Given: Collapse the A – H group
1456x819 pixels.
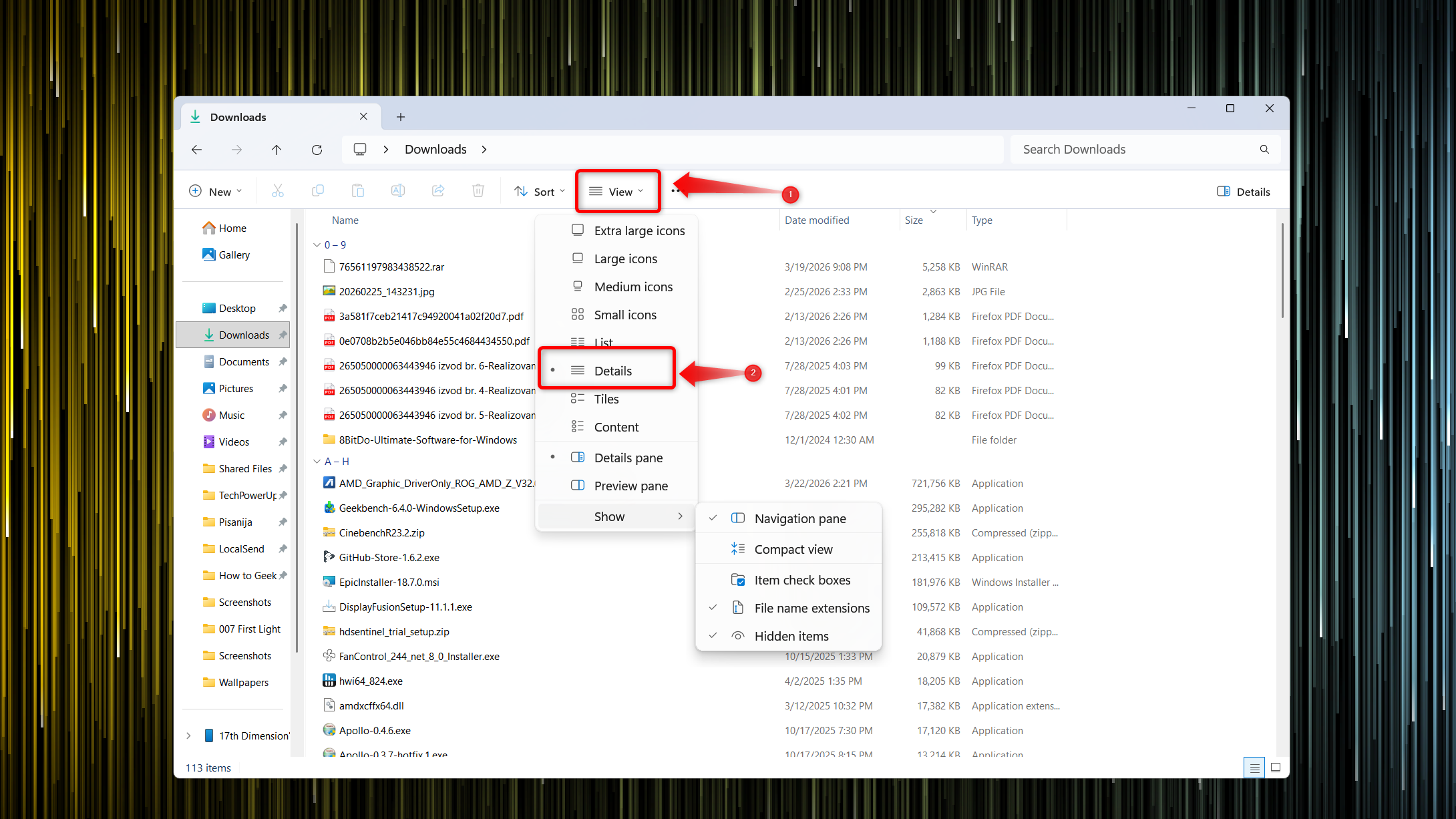Looking at the screenshot, I should tap(317, 462).
